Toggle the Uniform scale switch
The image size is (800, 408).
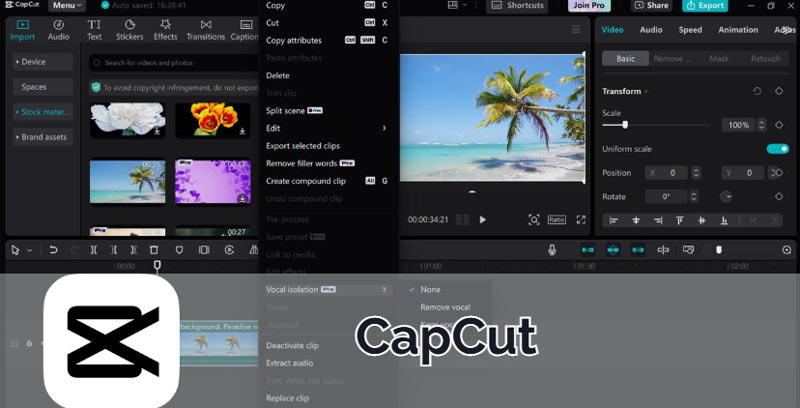click(778, 149)
